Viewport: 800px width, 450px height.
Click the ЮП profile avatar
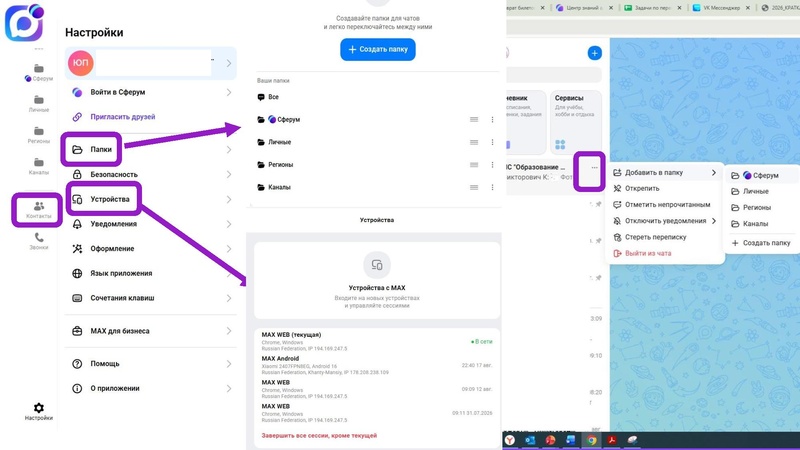coord(81,63)
